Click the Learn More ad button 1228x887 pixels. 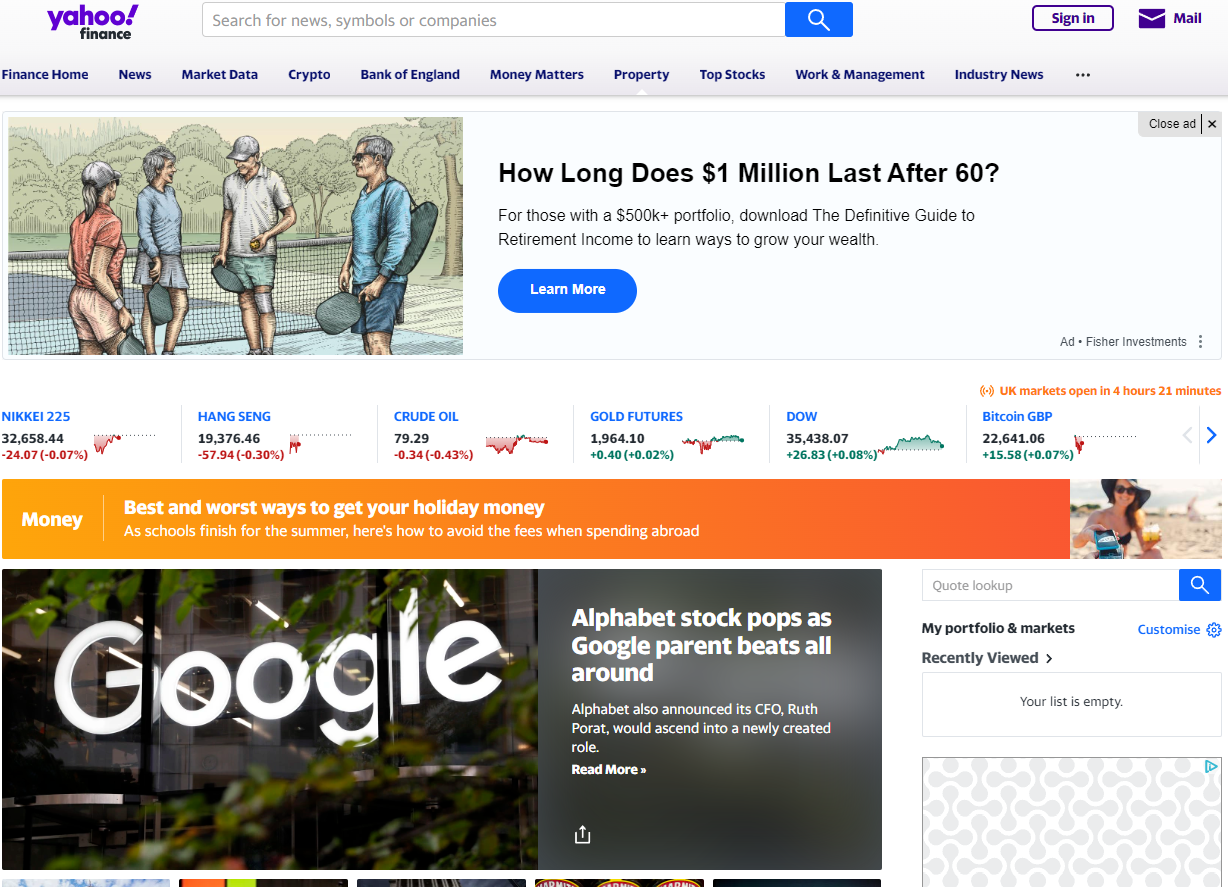[x=567, y=290]
